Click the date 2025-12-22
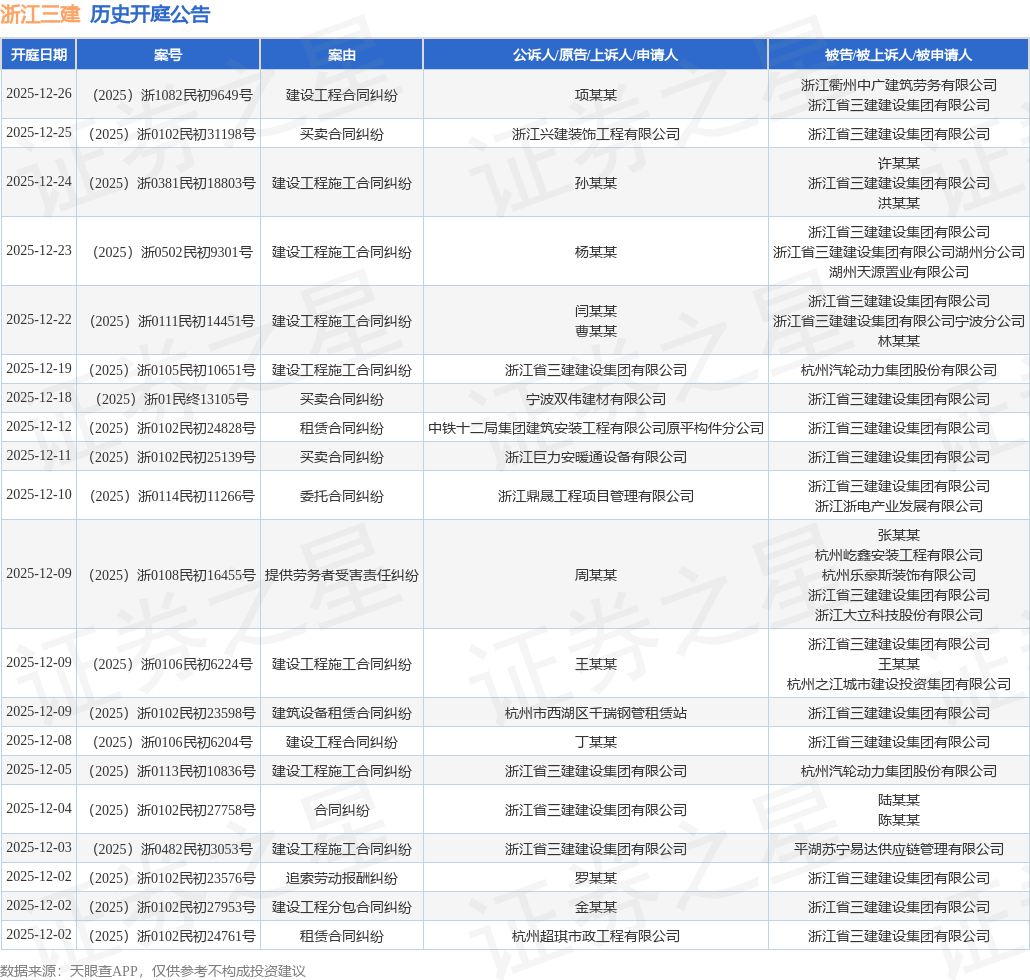This screenshot has height=980, width=1030. (39, 319)
